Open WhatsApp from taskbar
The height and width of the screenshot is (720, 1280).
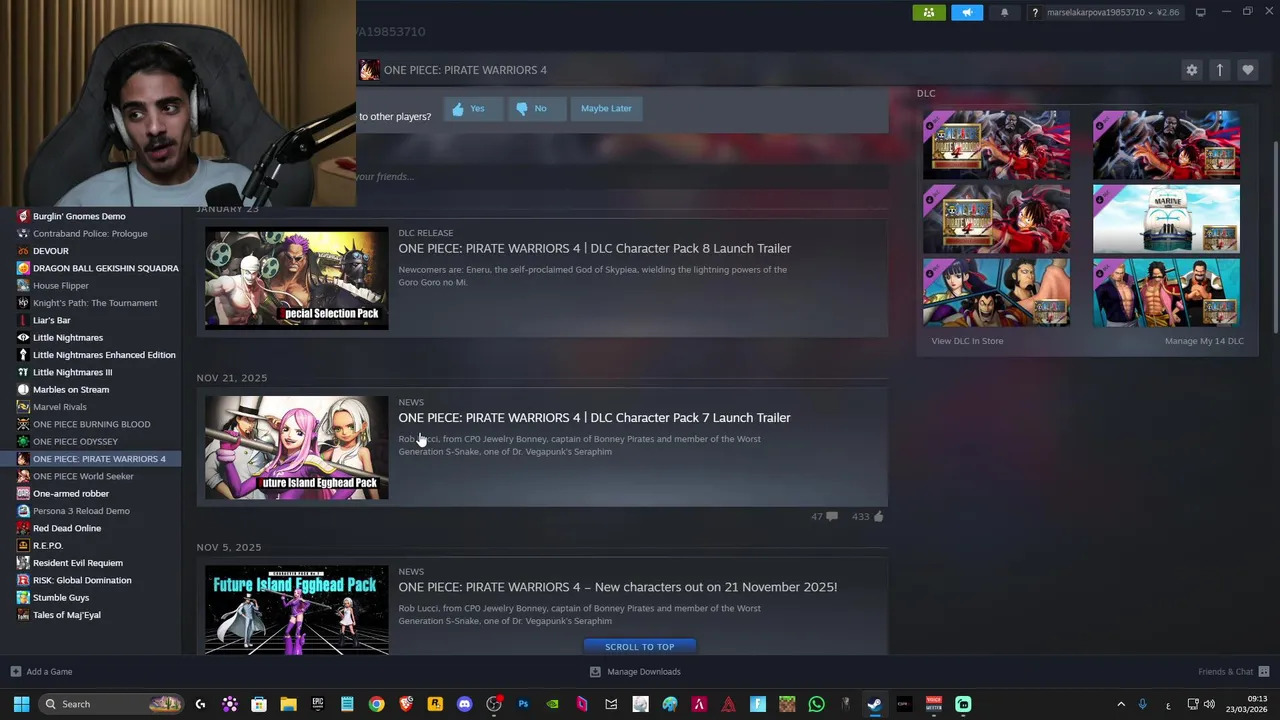click(816, 704)
